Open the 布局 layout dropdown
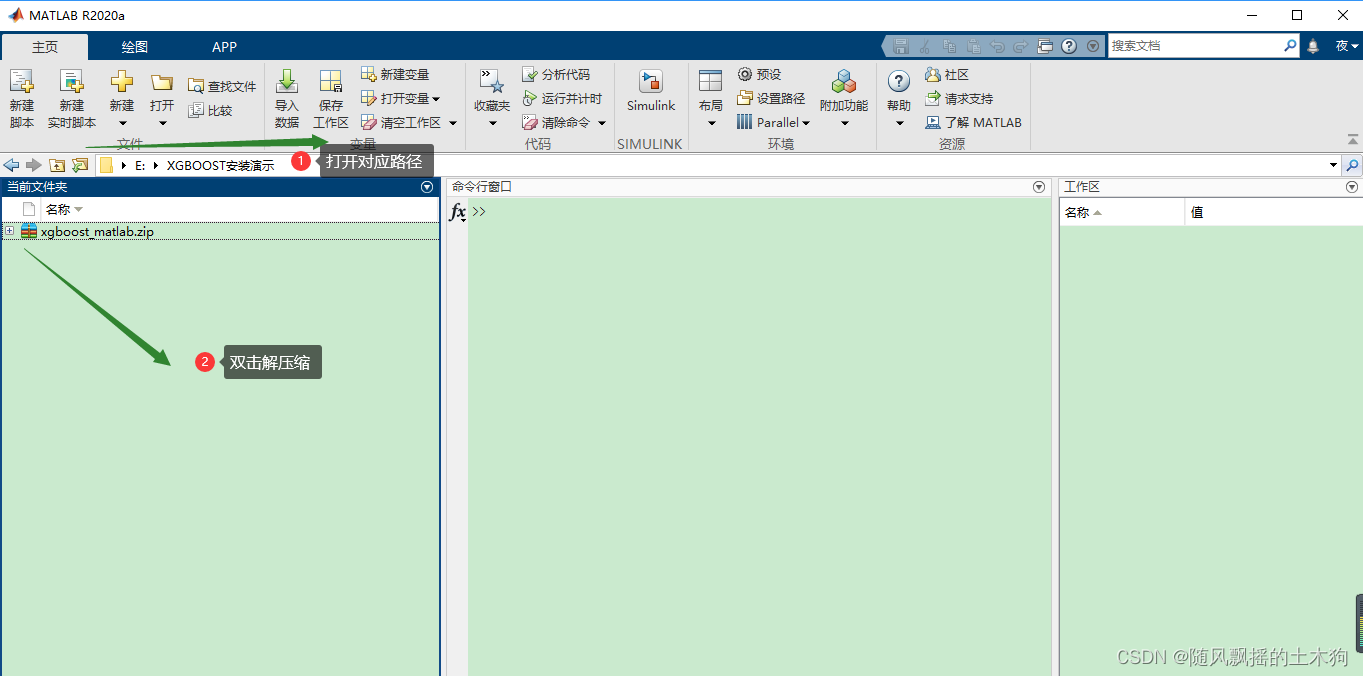 (x=711, y=123)
